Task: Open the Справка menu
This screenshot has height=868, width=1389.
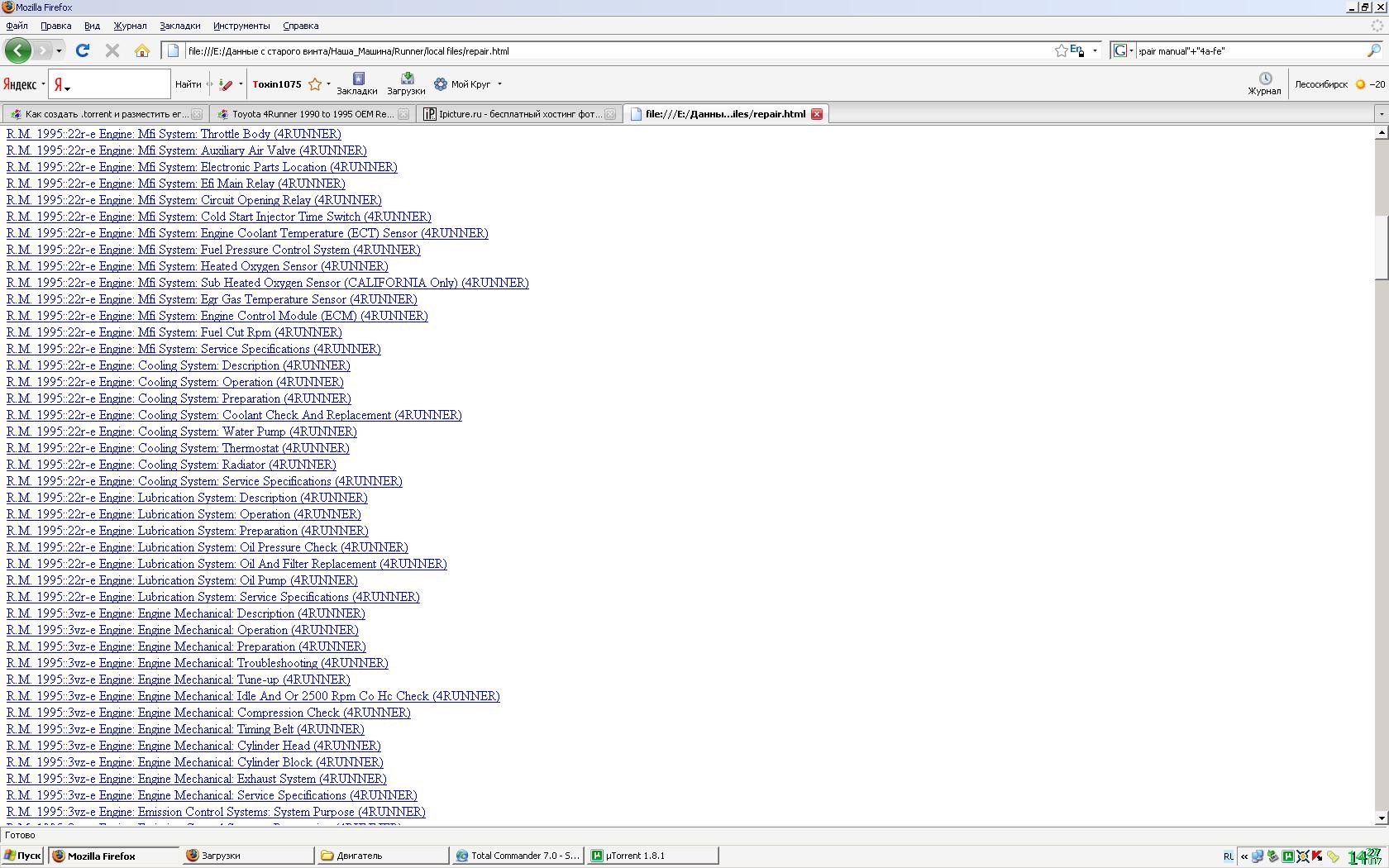Action: click(x=301, y=26)
